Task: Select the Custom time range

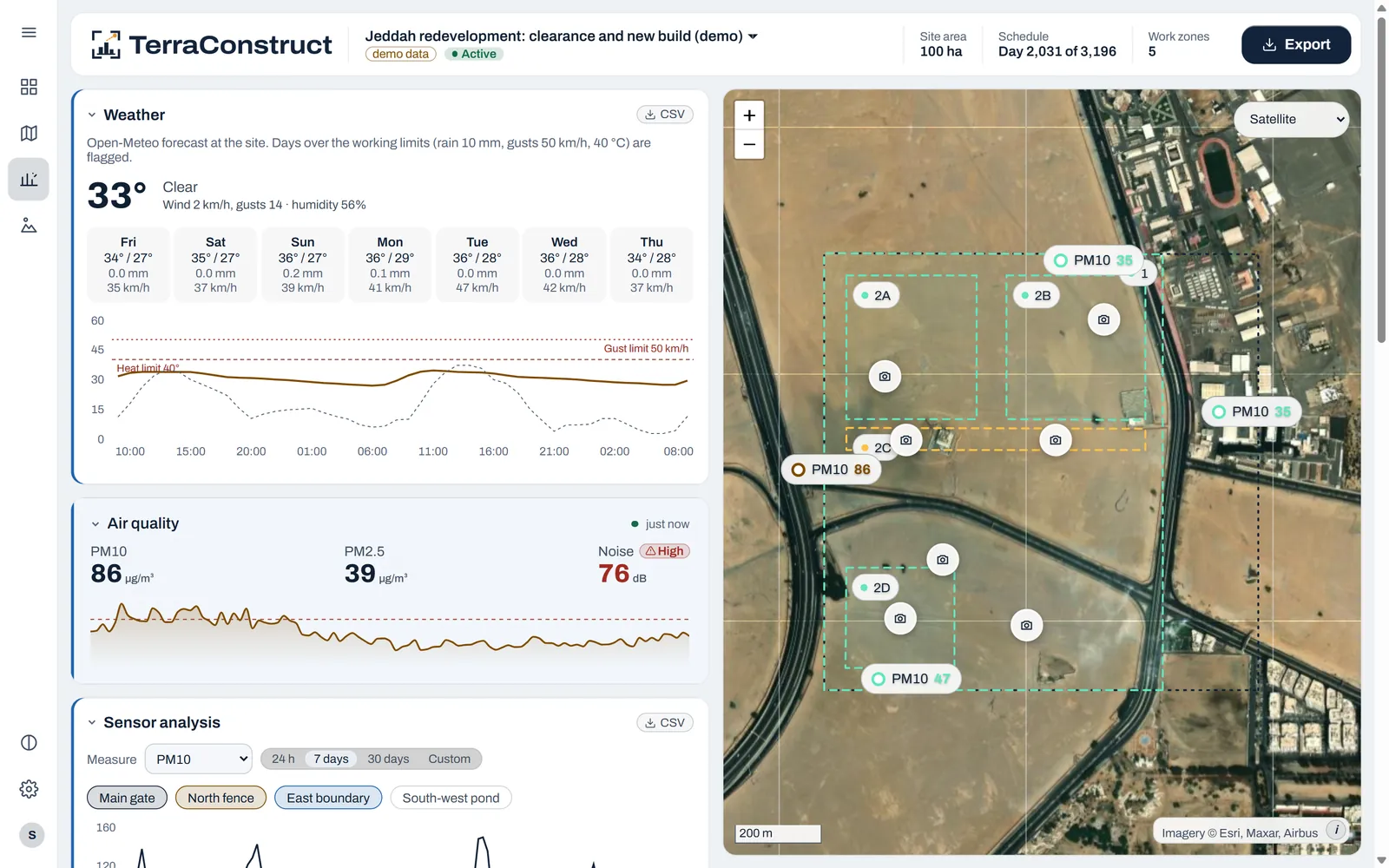Action: pos(449,759)
